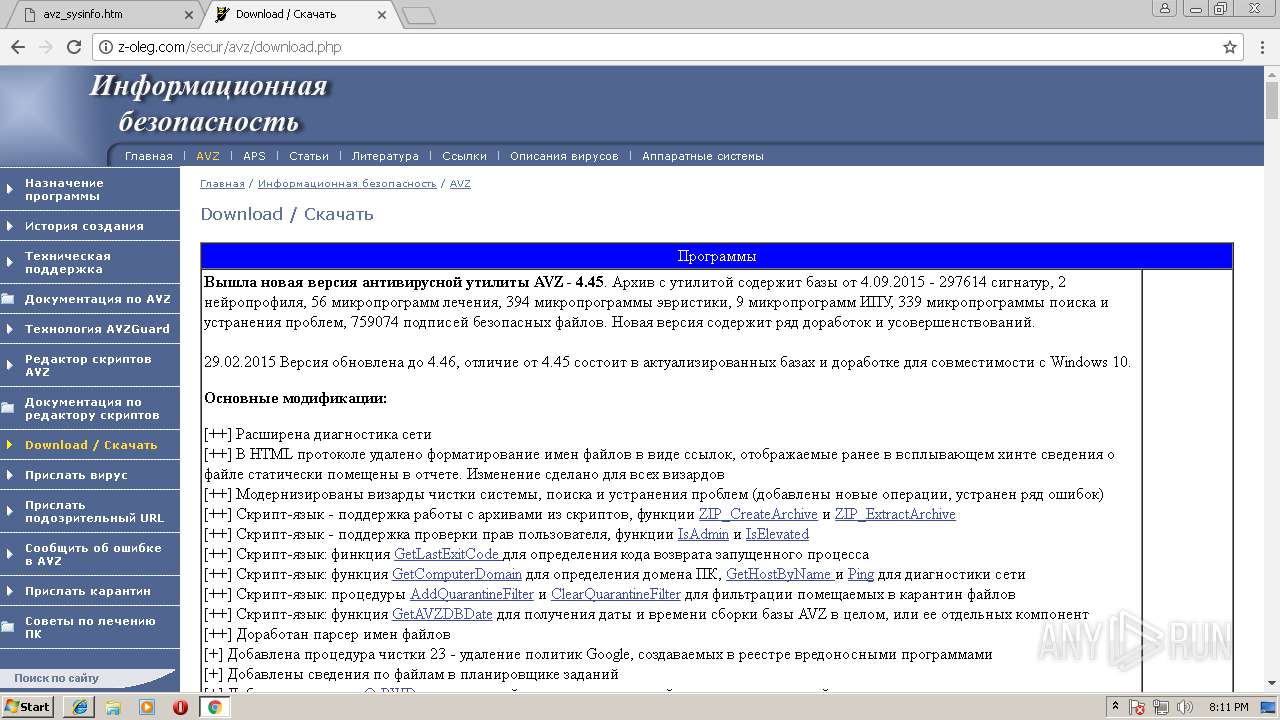Open Ссылки in the top navigation
Screen dimensions: 1280x720
(x=464, y=156)
